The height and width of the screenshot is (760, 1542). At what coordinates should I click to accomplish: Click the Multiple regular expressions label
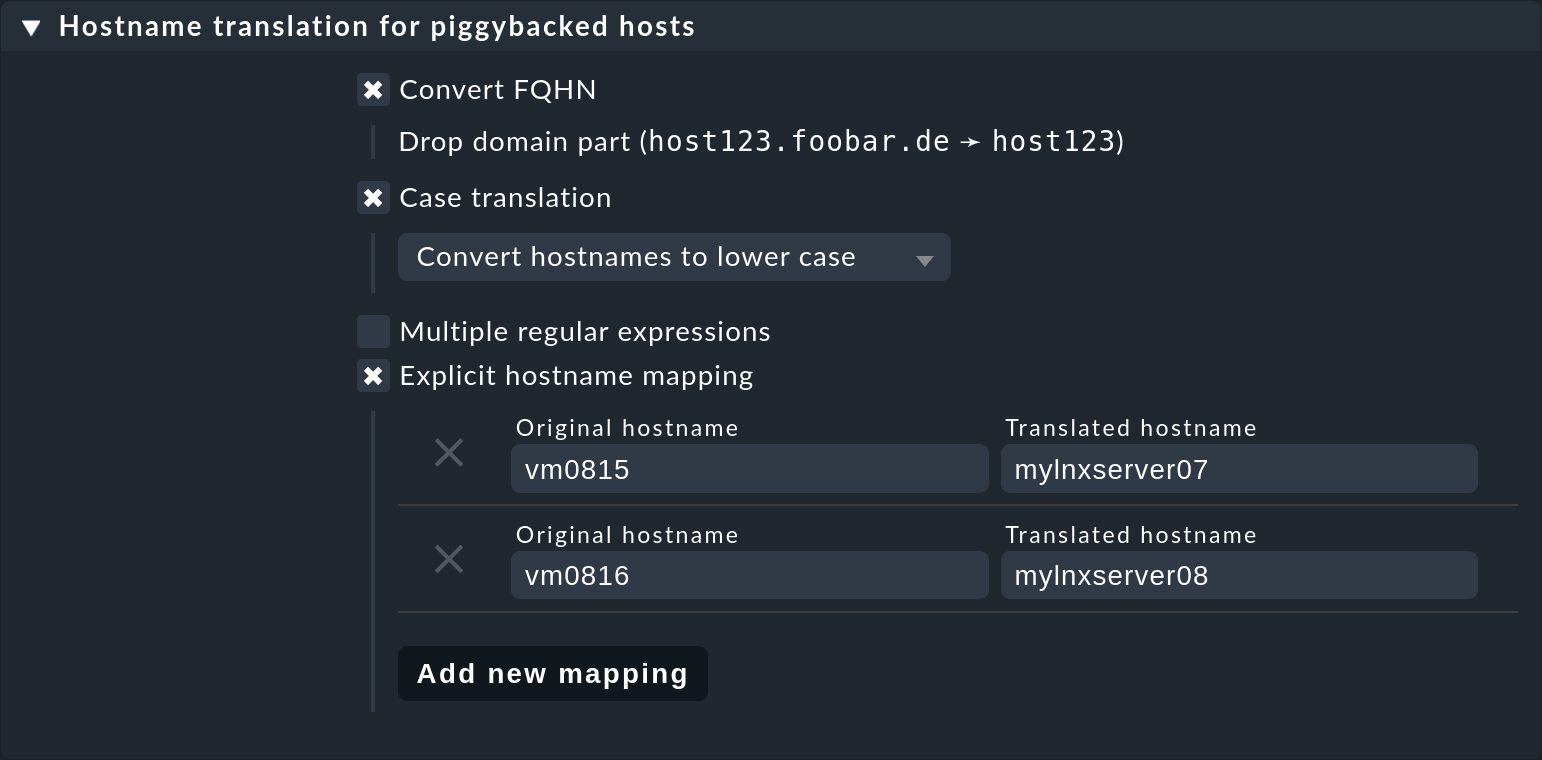(x=585, y=332)
